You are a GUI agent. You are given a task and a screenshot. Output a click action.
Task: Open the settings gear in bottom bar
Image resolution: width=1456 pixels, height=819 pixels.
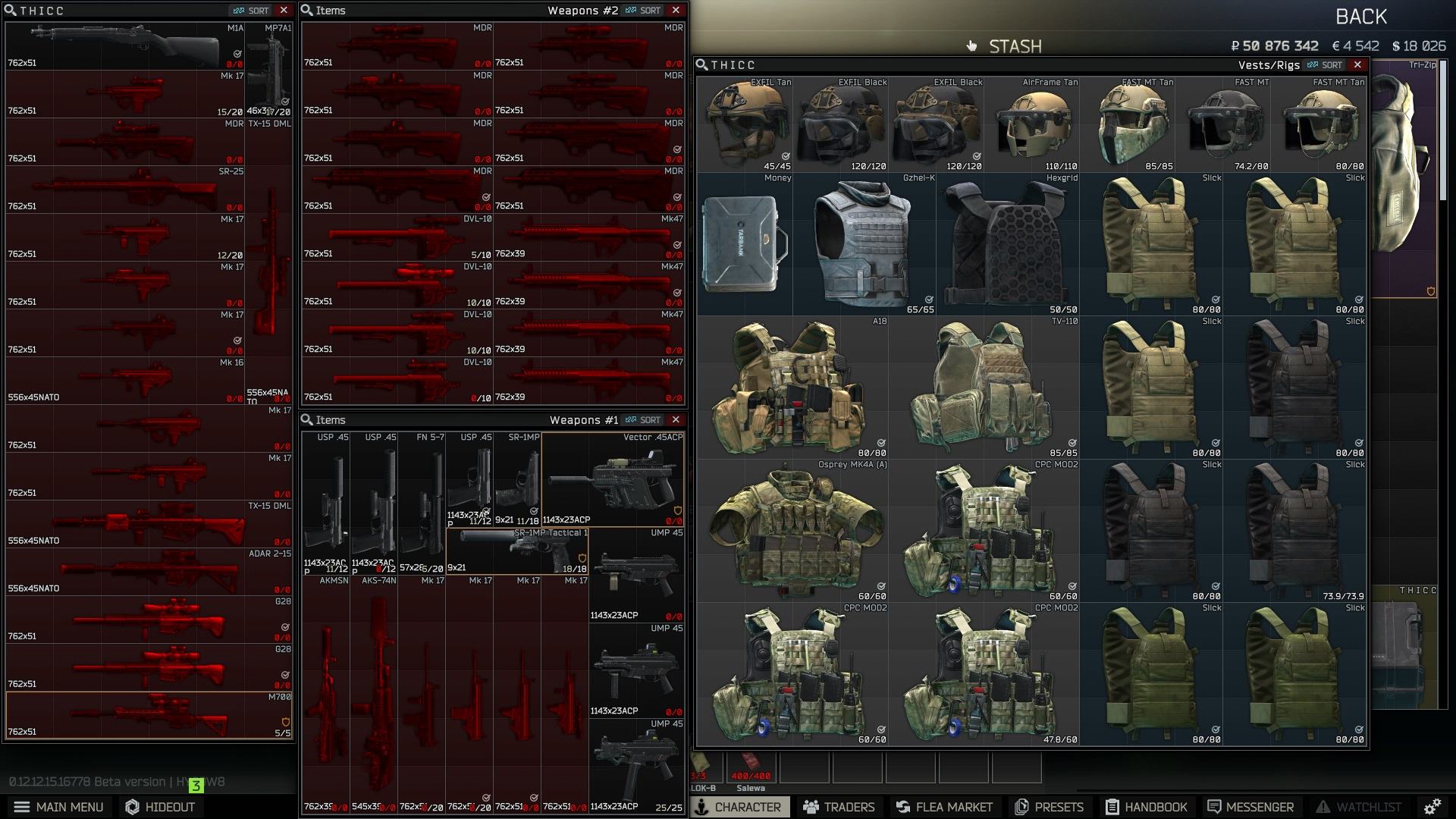coord(1432,807)
